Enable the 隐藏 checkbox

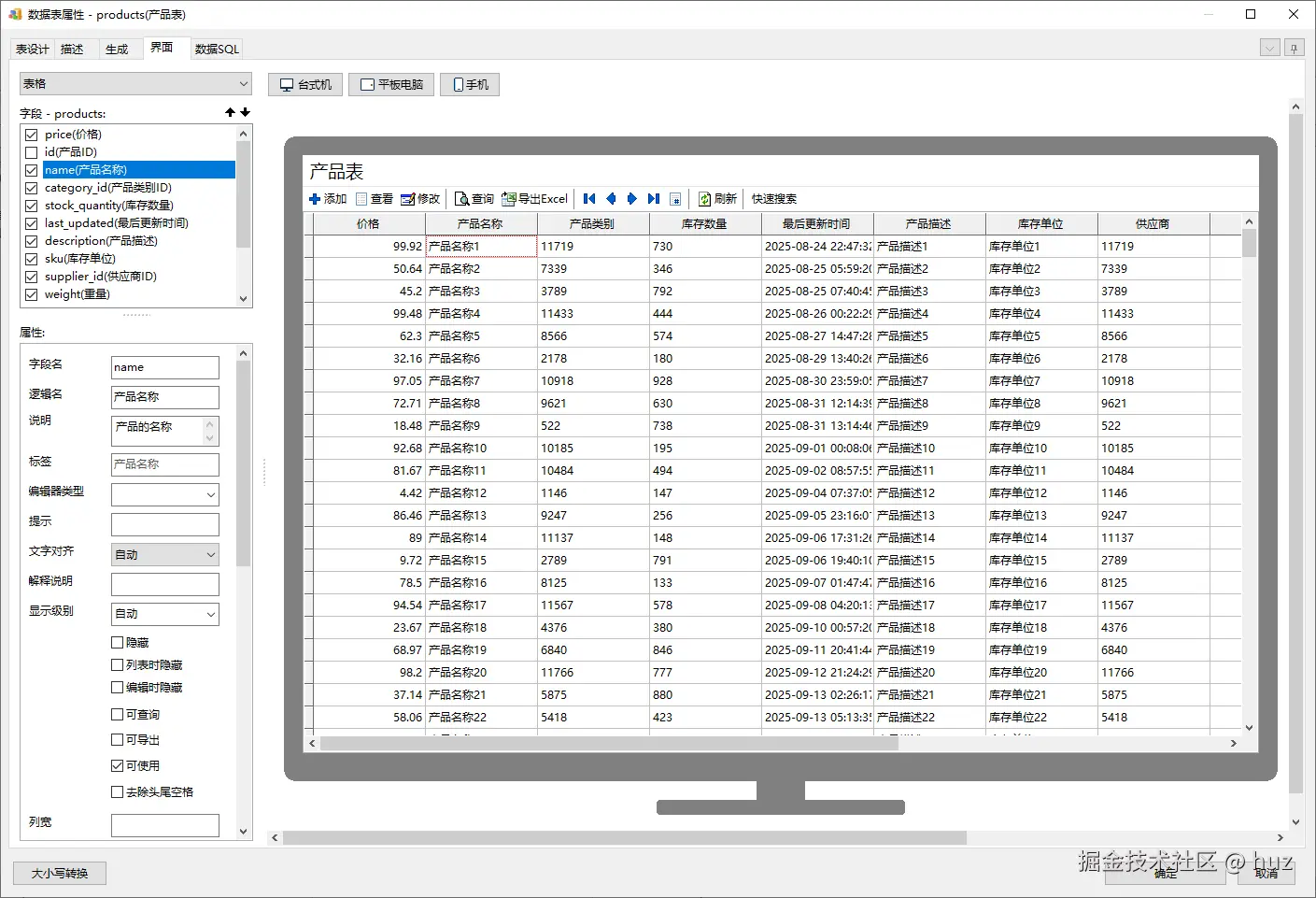tap(118, 643)
